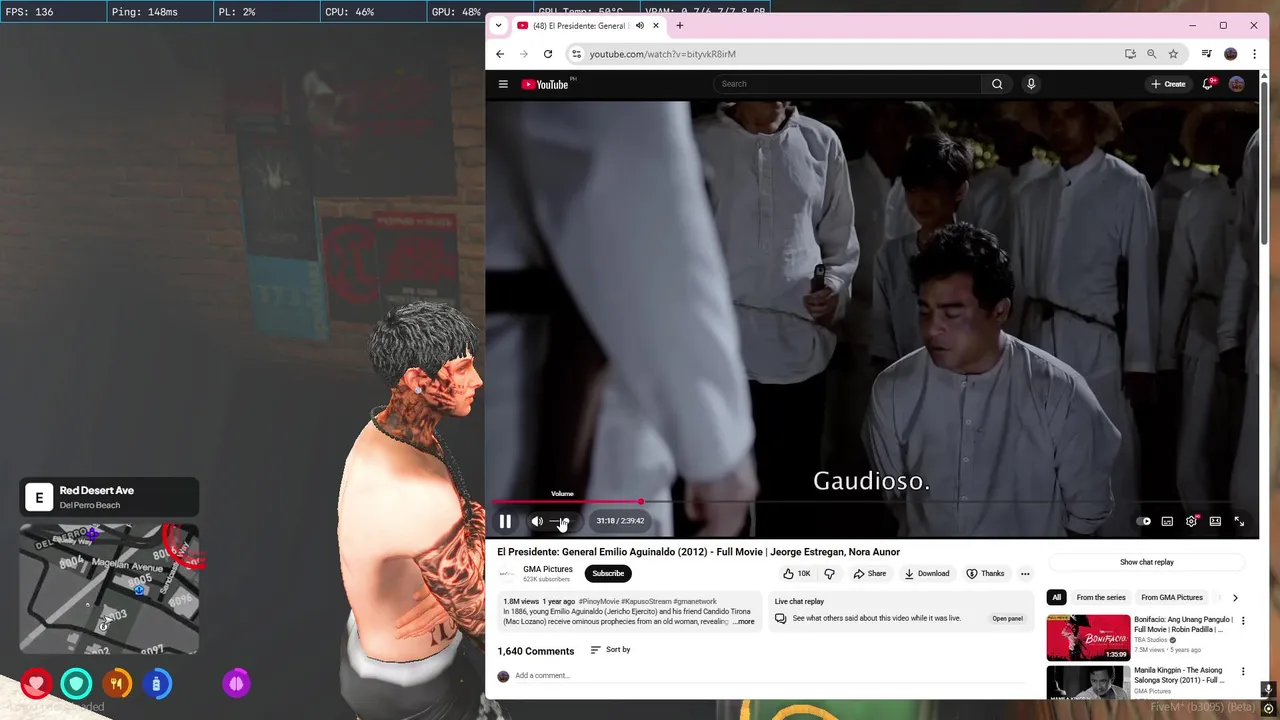
Task: Open the YouTube hamburger guide menu
Action: click(503, 84)
